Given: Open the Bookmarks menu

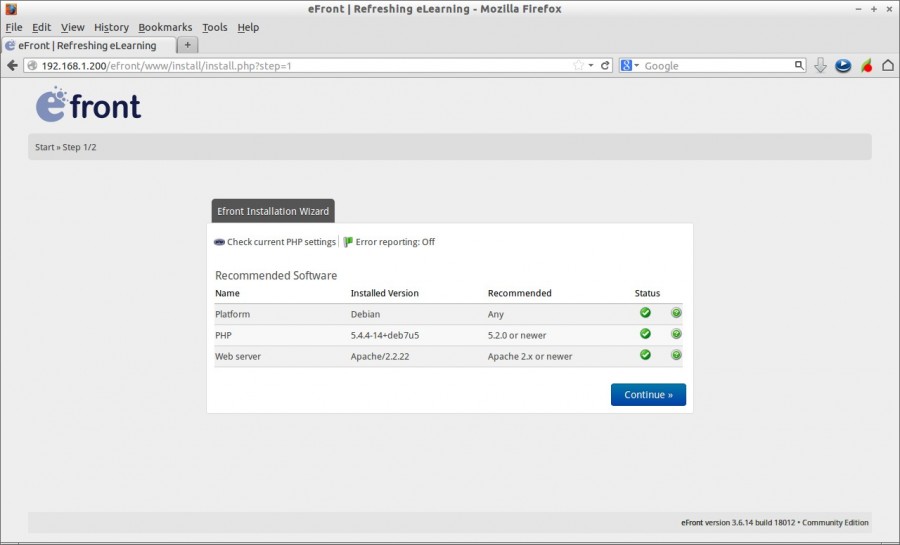Looking at the screenshot, I should click(x=165, y=27).
